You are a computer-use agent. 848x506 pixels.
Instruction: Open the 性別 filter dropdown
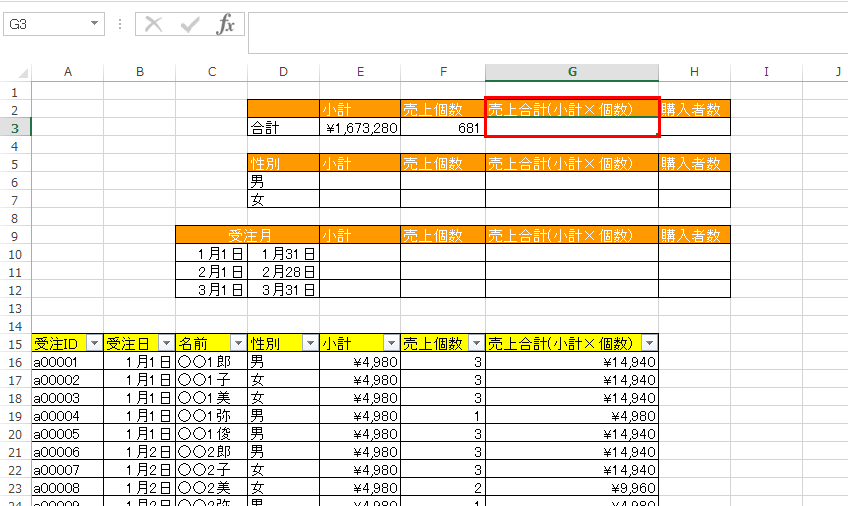[310, 343]
